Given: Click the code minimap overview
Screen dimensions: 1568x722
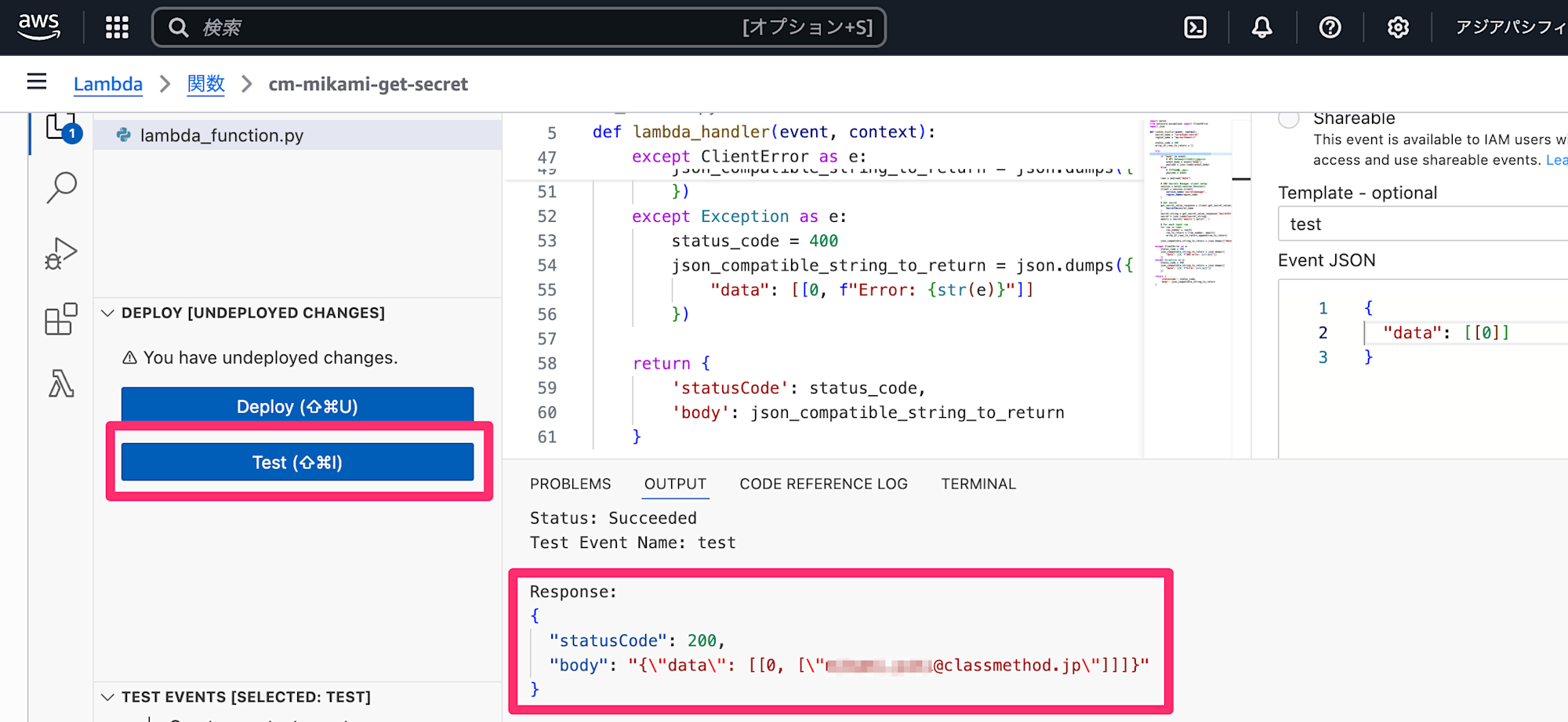Looking at the screenshot, I should [x=1188, y=202].
